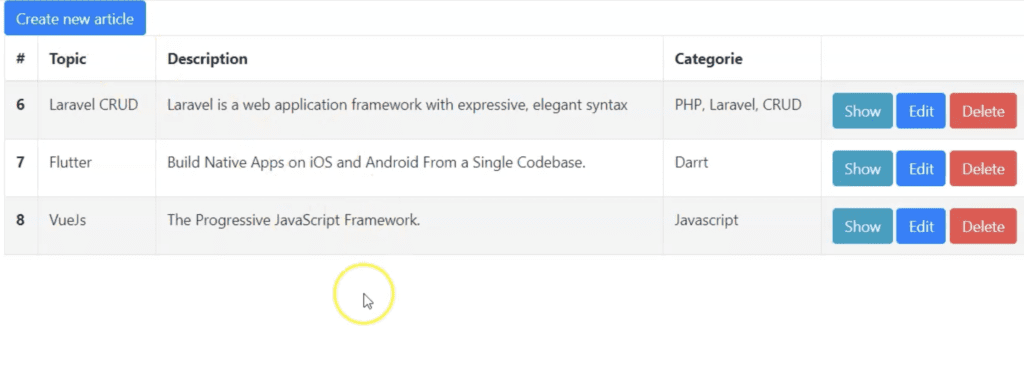This screenshot has width=1024, height=382.
Task: Click the VueJs topic cell
Action: tap(67, 220)
